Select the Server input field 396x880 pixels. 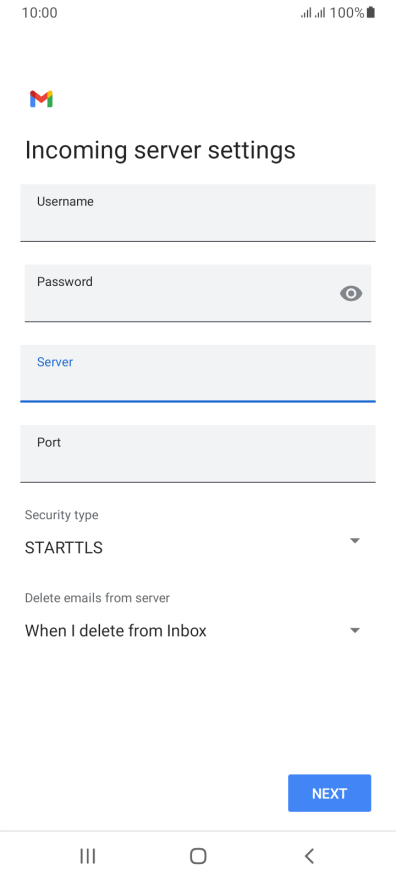point(198,373)
